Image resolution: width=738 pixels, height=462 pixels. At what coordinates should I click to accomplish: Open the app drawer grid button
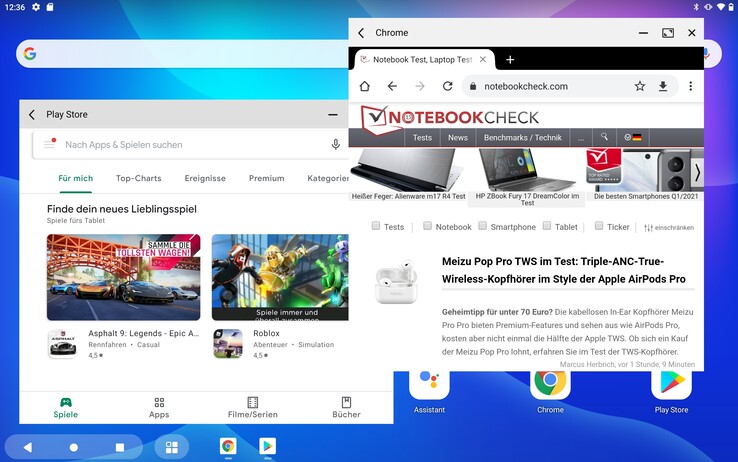point(172,447)
